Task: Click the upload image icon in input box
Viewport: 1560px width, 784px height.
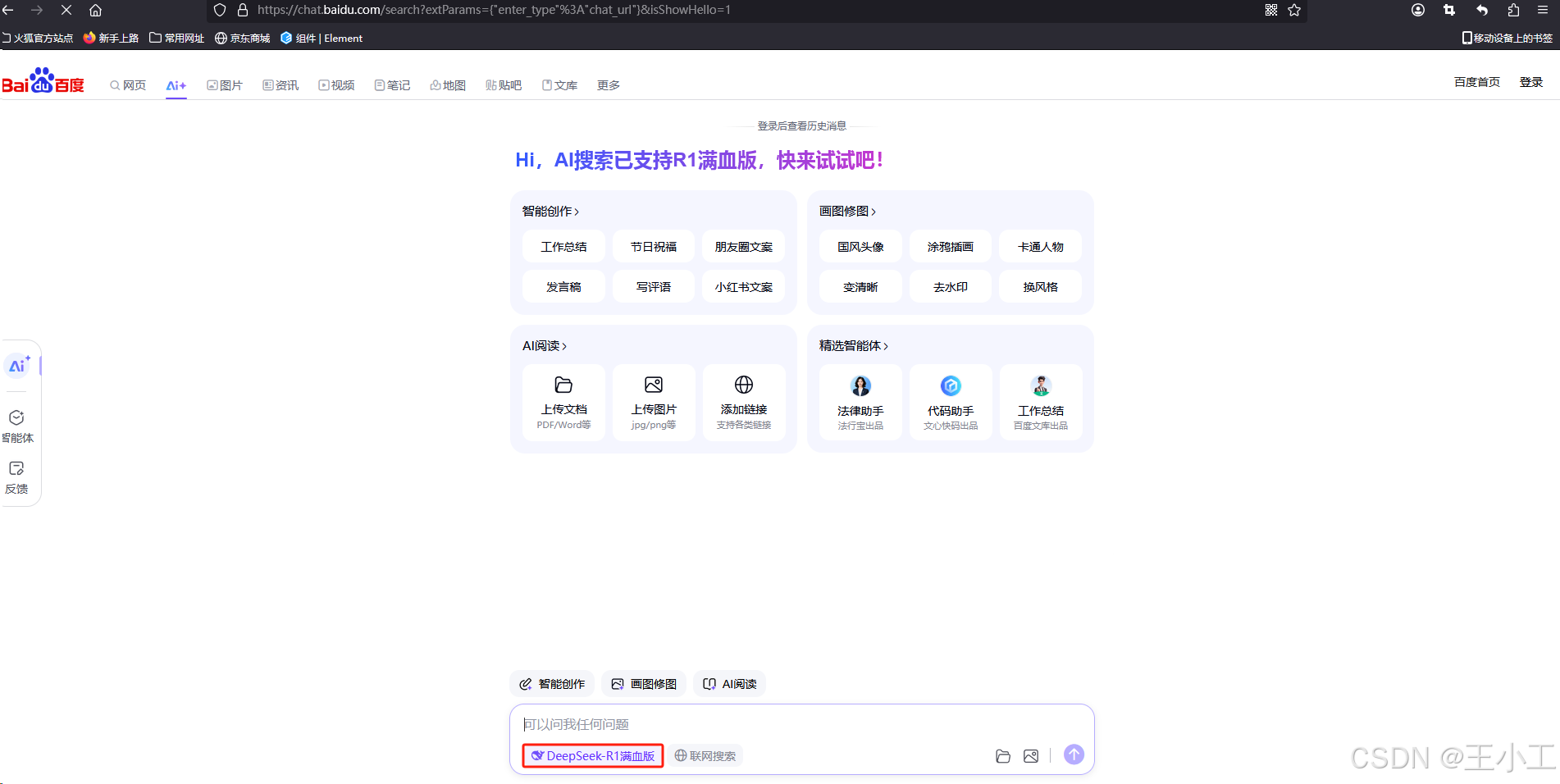Action: 1031,756
